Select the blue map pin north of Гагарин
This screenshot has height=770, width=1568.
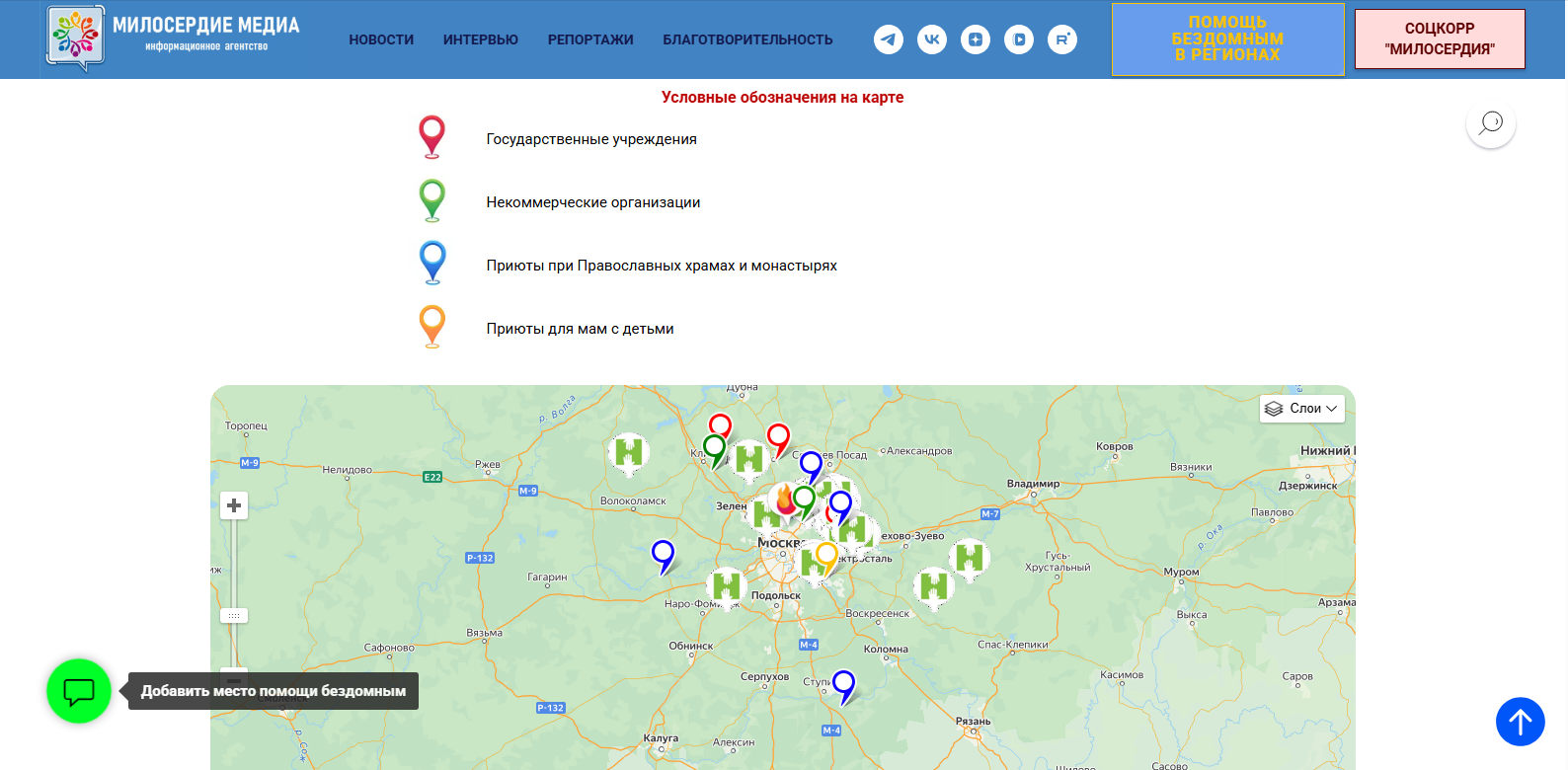coord(663,558)
